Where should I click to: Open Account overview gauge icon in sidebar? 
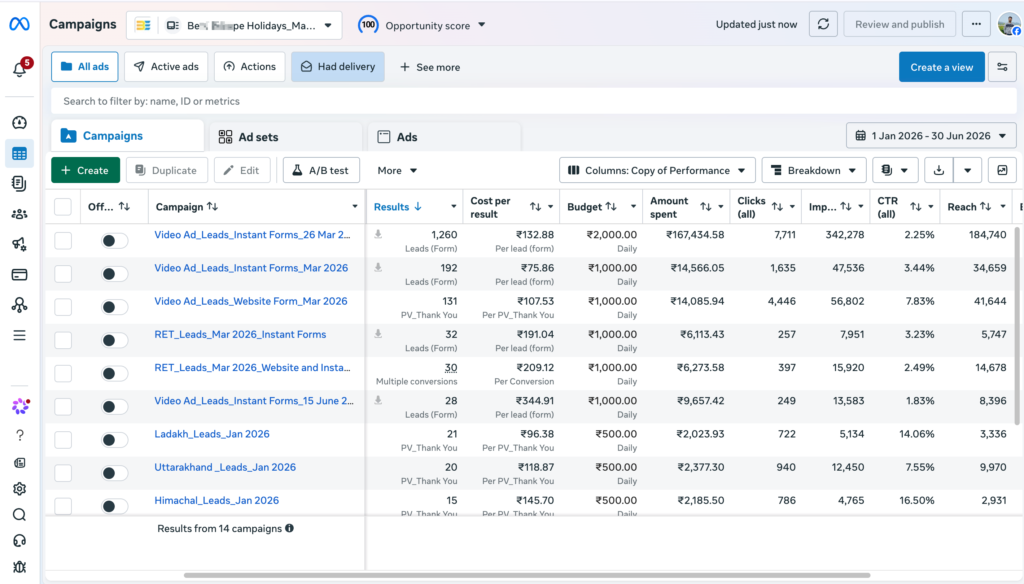click(20, 122)
